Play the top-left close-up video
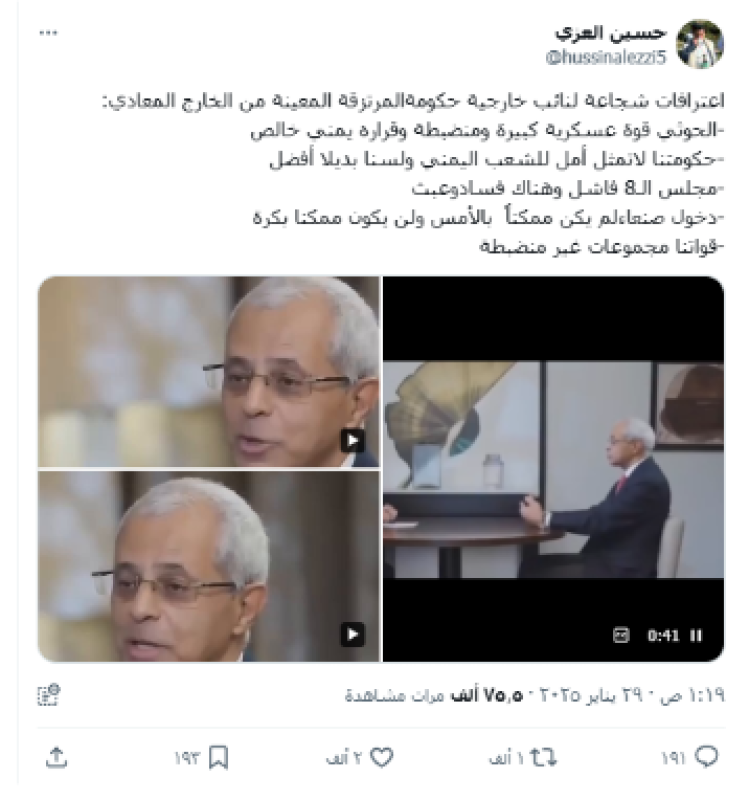Viewport: 749px width, 800px height. 353,440
